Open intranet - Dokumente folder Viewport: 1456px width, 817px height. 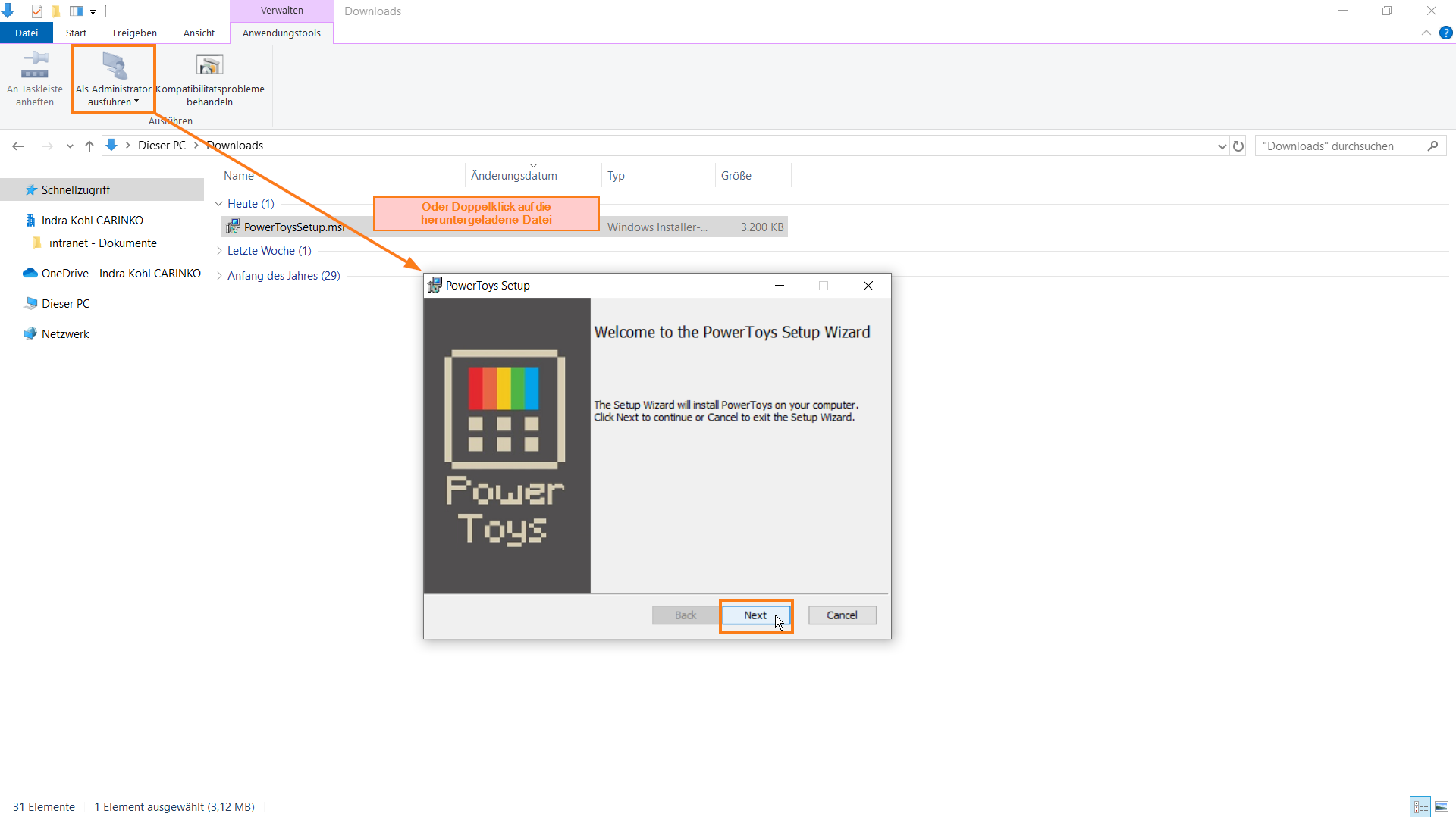102,243
